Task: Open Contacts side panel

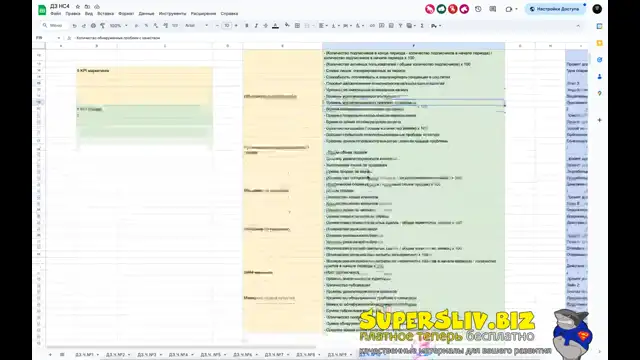Action: (x=600, y=76)
